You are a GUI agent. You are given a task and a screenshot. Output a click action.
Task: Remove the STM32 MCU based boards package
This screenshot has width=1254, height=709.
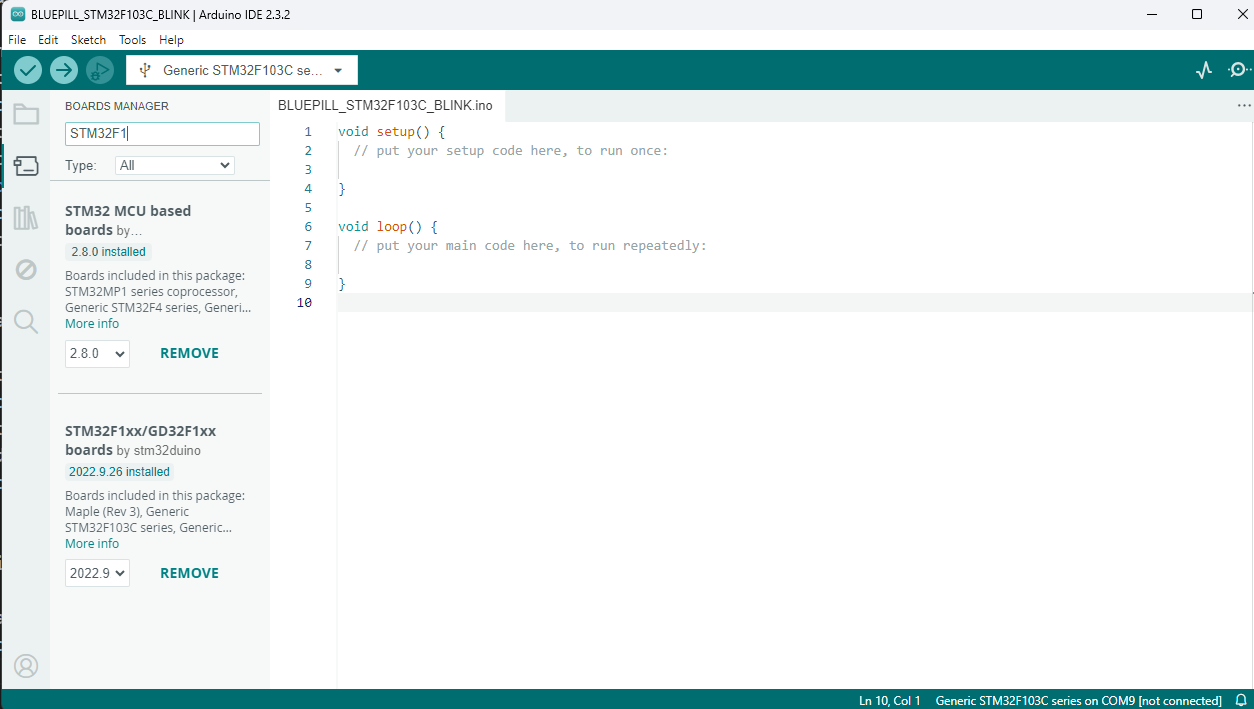pos(189,353)
